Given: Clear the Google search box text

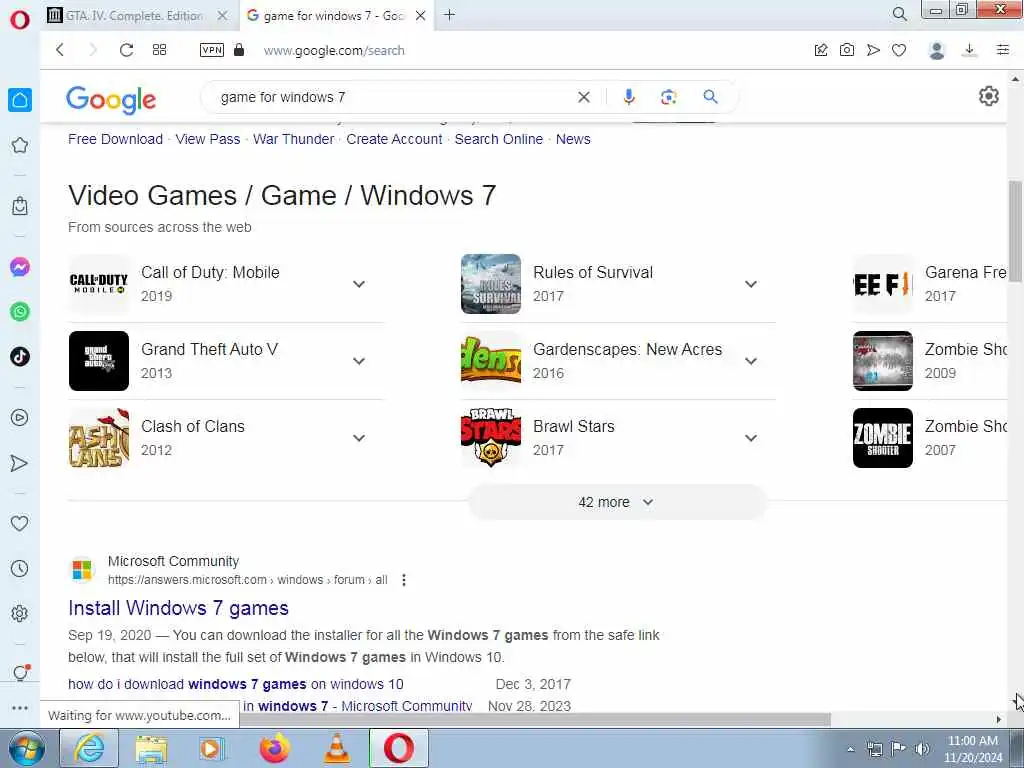Looking at the screenshot, I should pyautogui.click(x=584, y=97).
